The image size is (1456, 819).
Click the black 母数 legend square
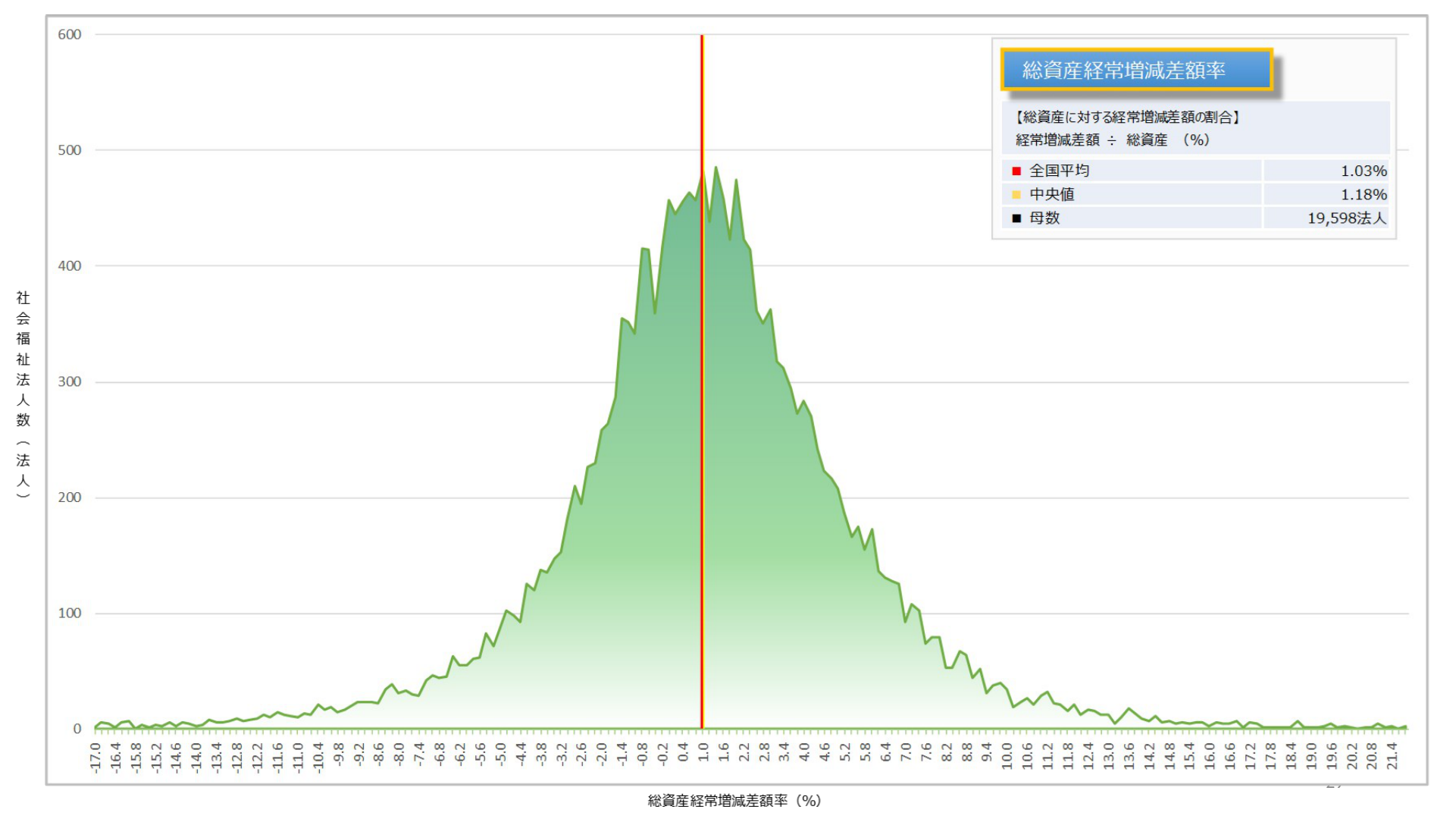pos(1016,218)
